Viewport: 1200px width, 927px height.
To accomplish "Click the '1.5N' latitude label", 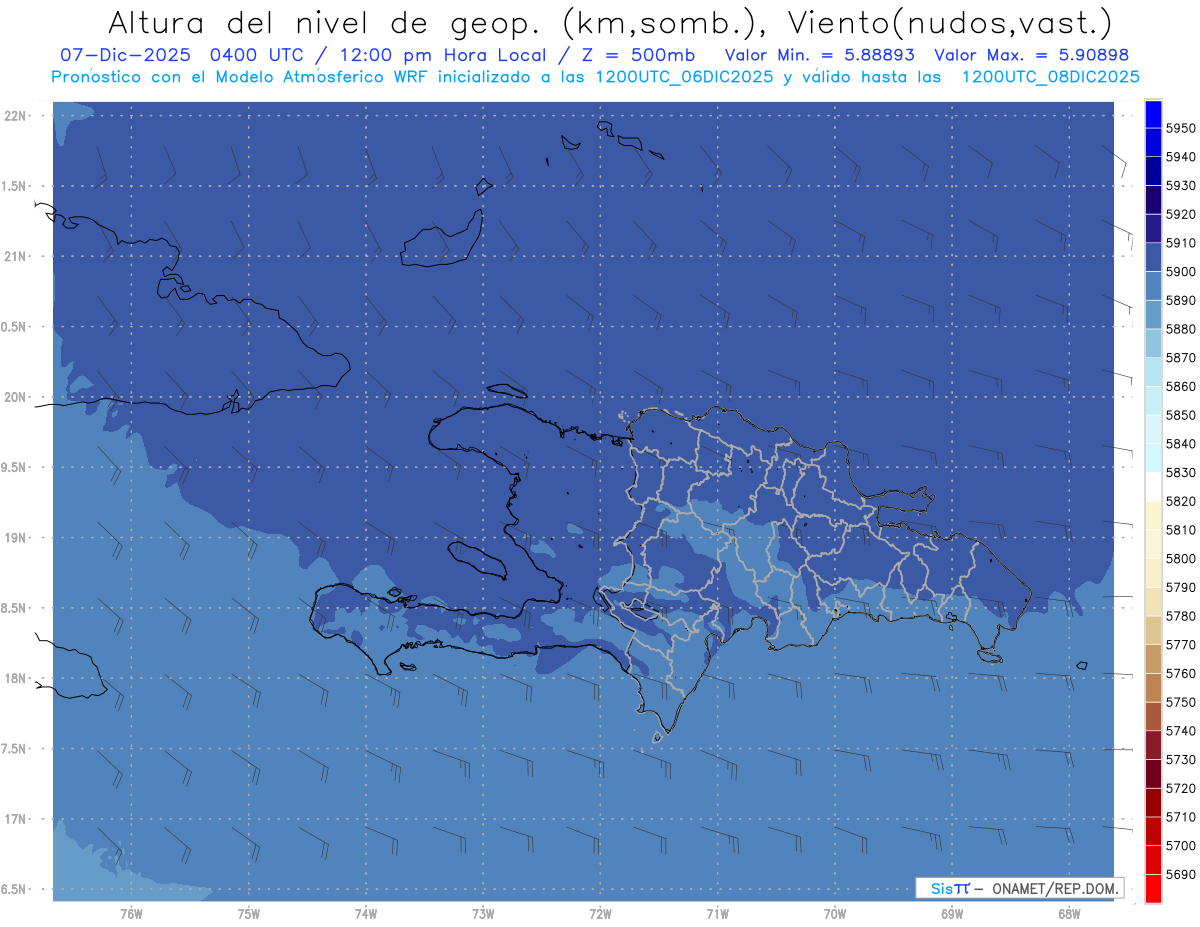I will 15,186.
